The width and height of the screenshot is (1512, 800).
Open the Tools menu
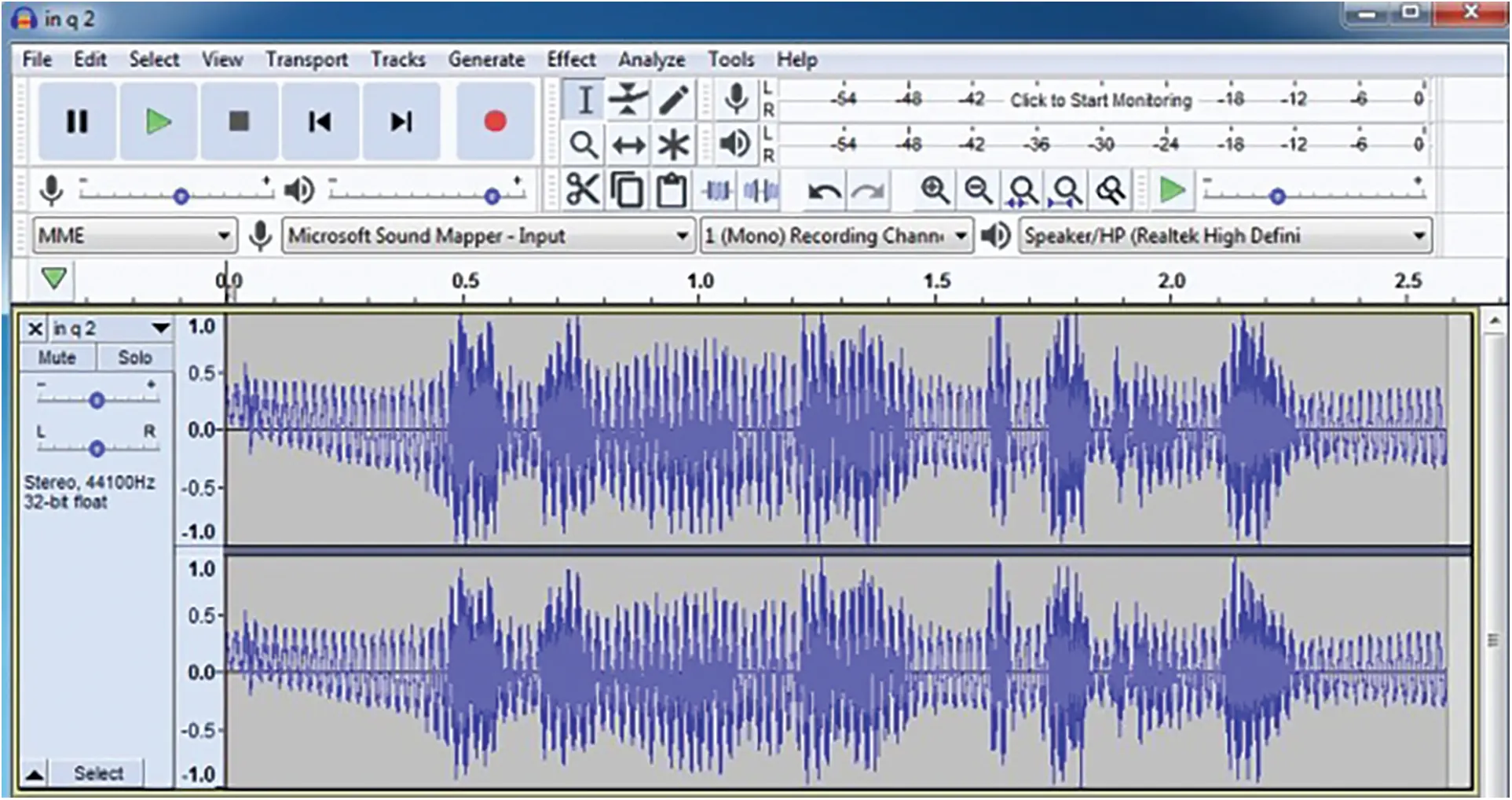(x=731, y=60)
